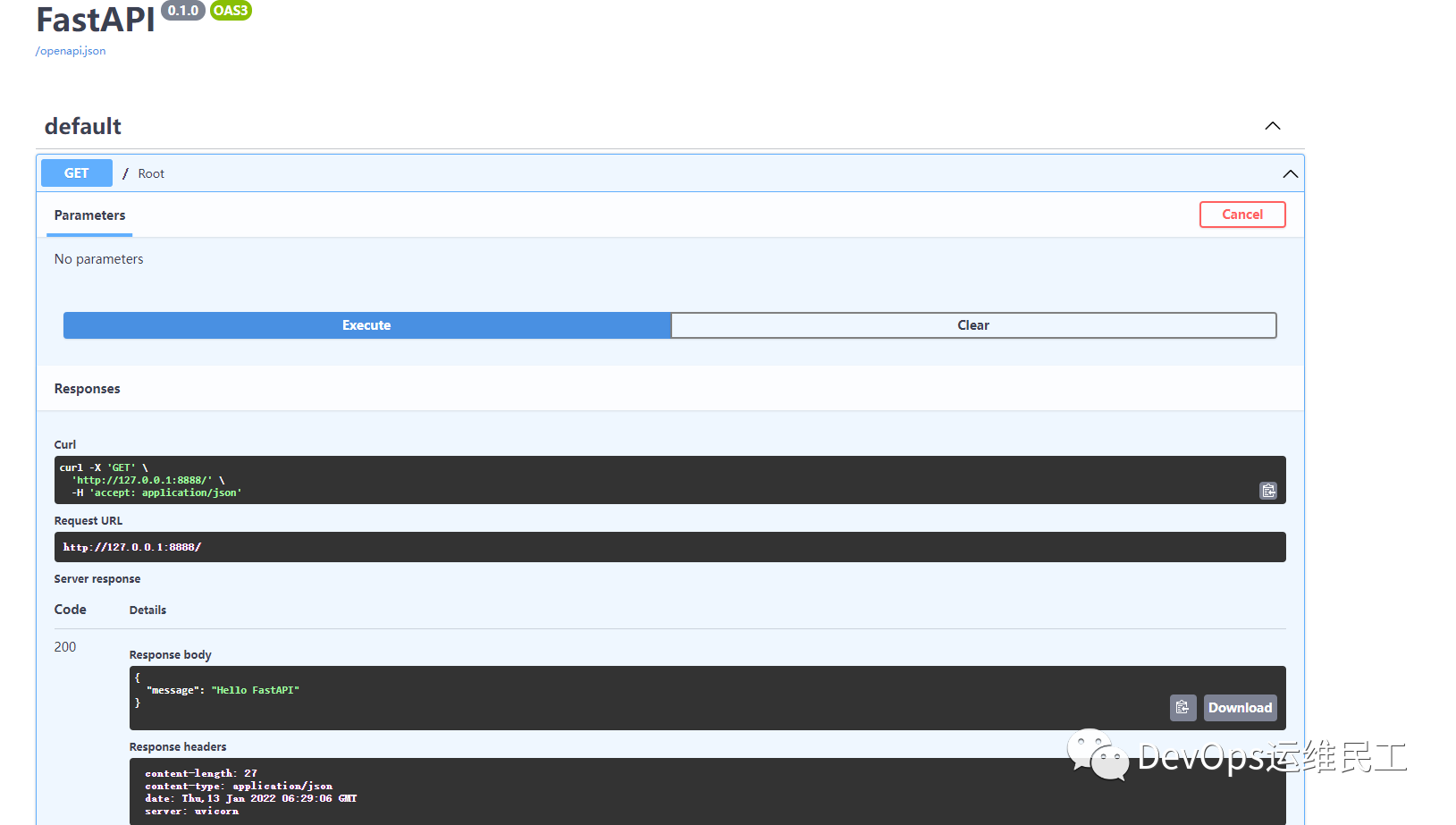
Task: Clear the request results
Action: click(972, 324)
